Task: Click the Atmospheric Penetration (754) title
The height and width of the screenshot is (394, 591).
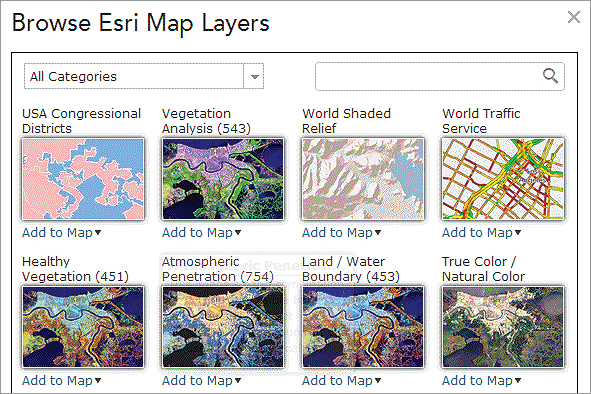Action: [x=218, y=269]
